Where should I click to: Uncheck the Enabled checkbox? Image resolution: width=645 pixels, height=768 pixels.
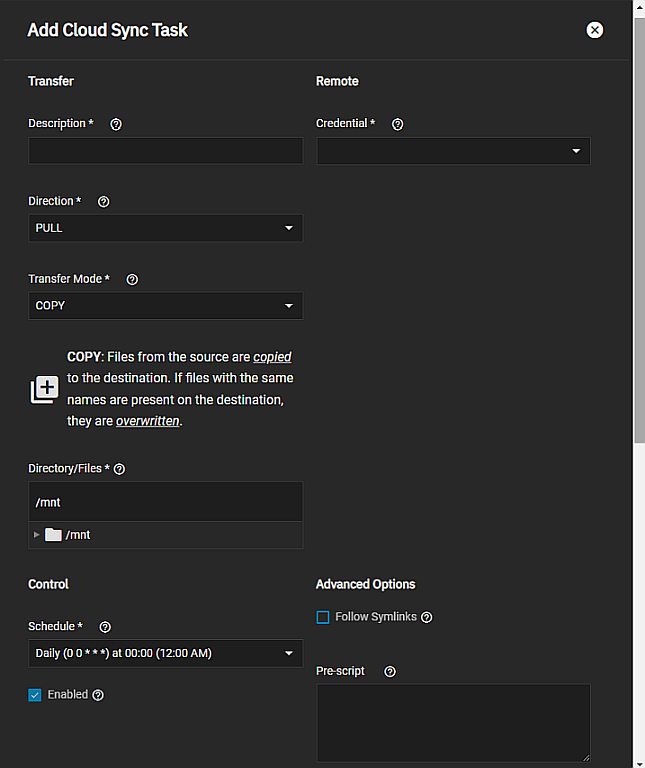click(35, 695)
